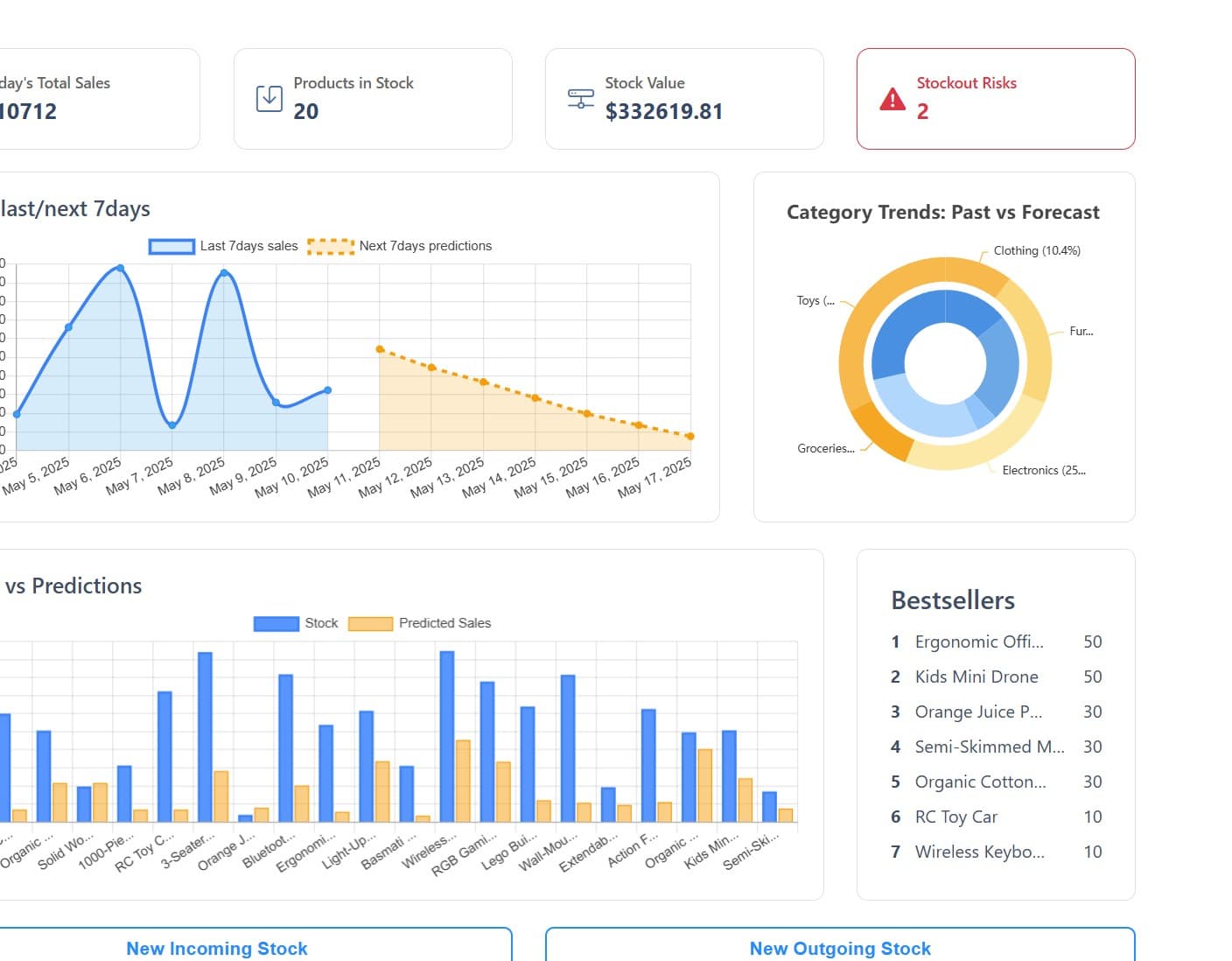Click the Groceries label on the donut chart
The width and height of the screenshot is (1232, 961).
coord(824,448)
